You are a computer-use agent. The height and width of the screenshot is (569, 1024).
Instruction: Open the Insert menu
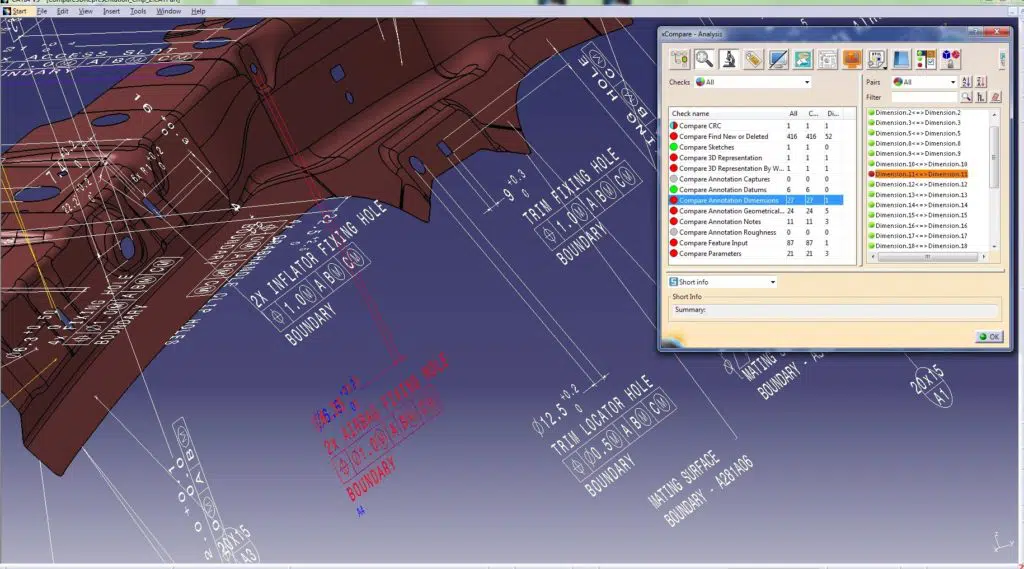[111, 11]
